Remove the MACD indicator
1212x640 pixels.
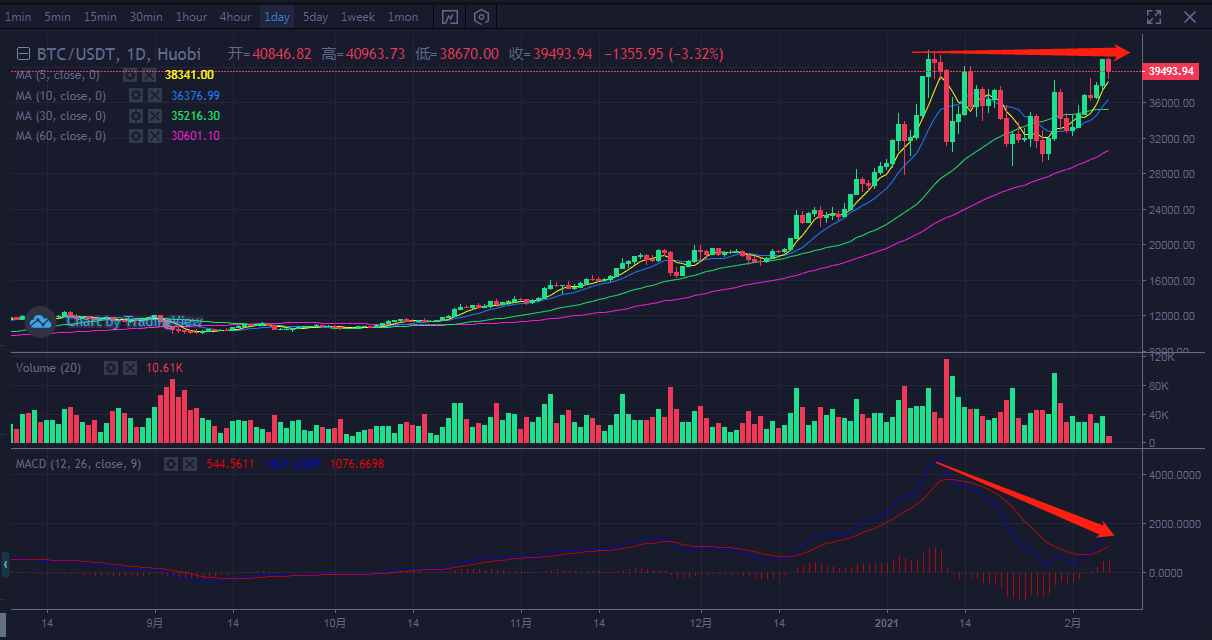pos(190,464)
